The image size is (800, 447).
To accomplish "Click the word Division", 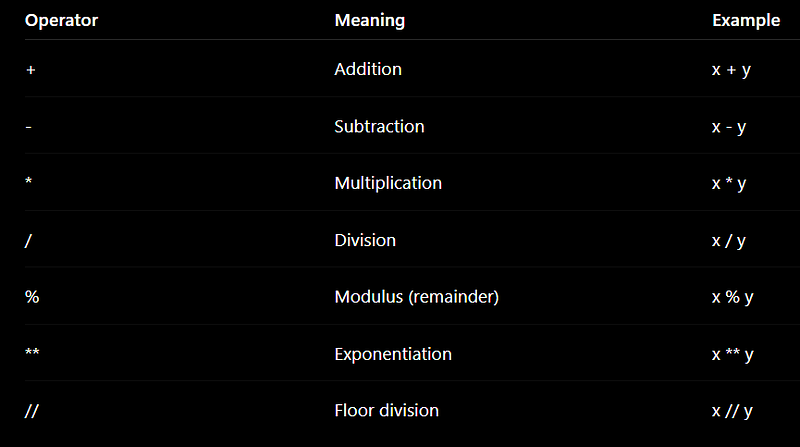I will (x=365, y=240).
